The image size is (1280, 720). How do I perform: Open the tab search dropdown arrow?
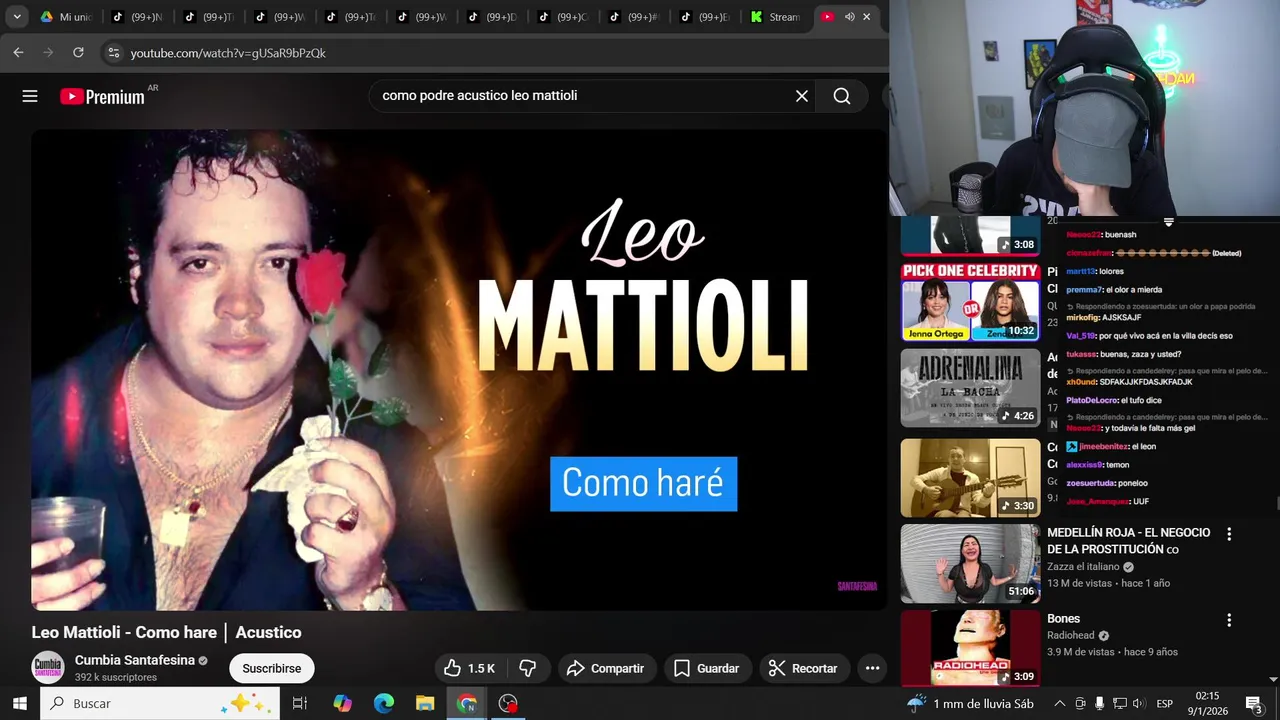tap(17, 17)
